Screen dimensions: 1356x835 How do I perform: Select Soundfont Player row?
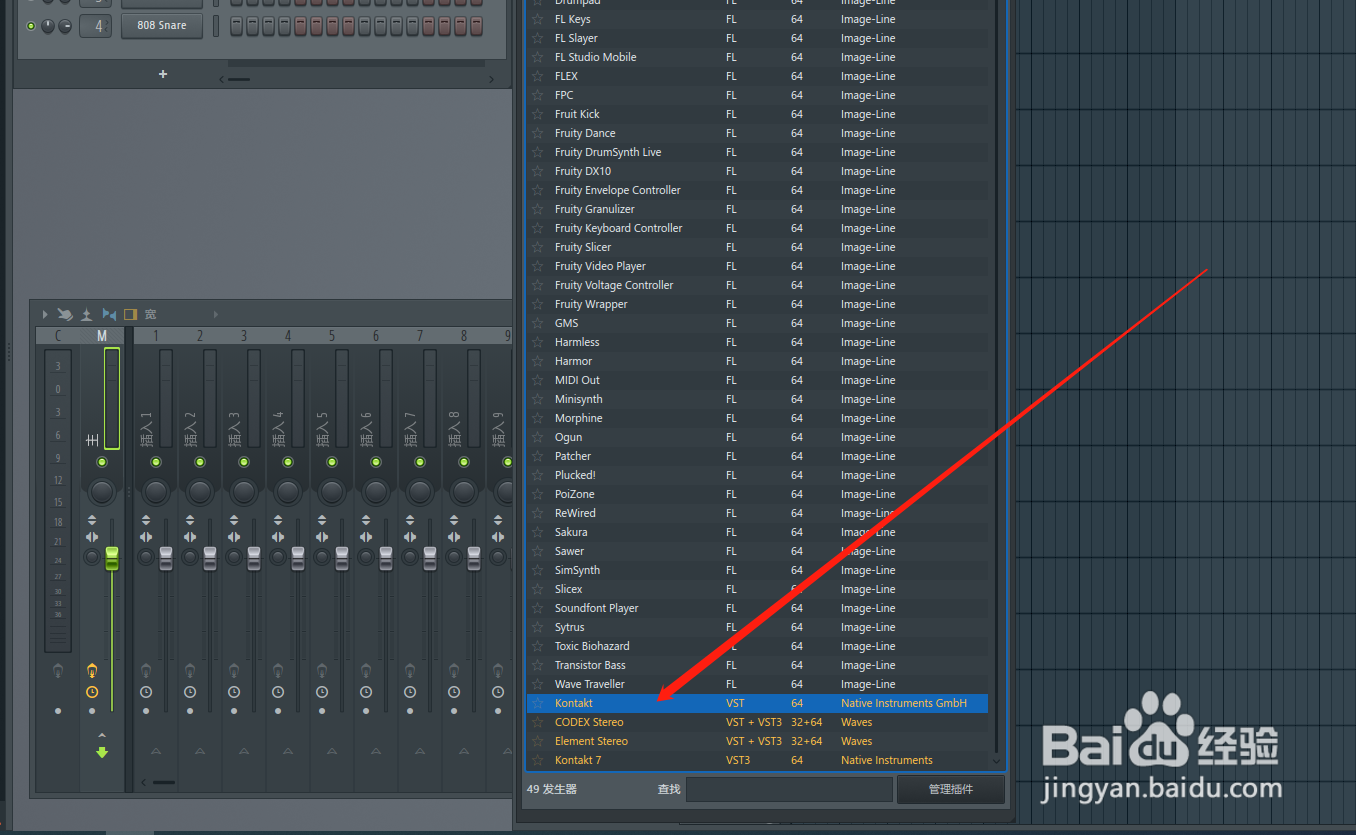click(757, 608)
